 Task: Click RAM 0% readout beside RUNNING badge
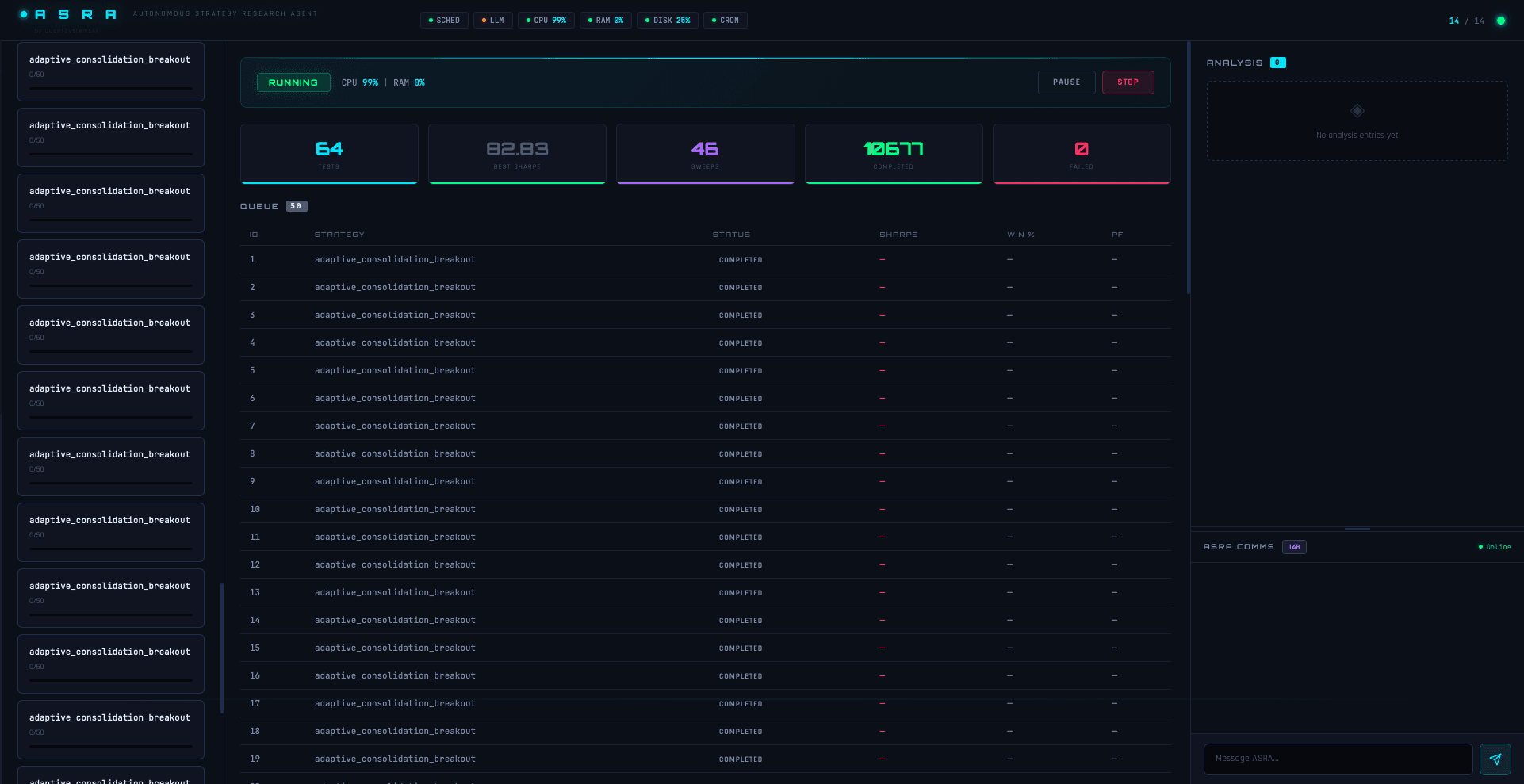coord(409,82)
